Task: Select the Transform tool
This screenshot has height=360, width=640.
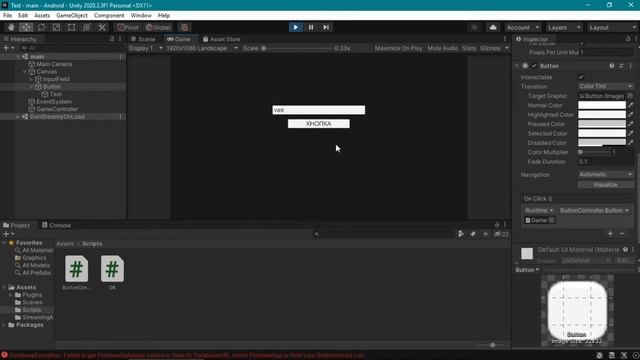Action: 87,27
